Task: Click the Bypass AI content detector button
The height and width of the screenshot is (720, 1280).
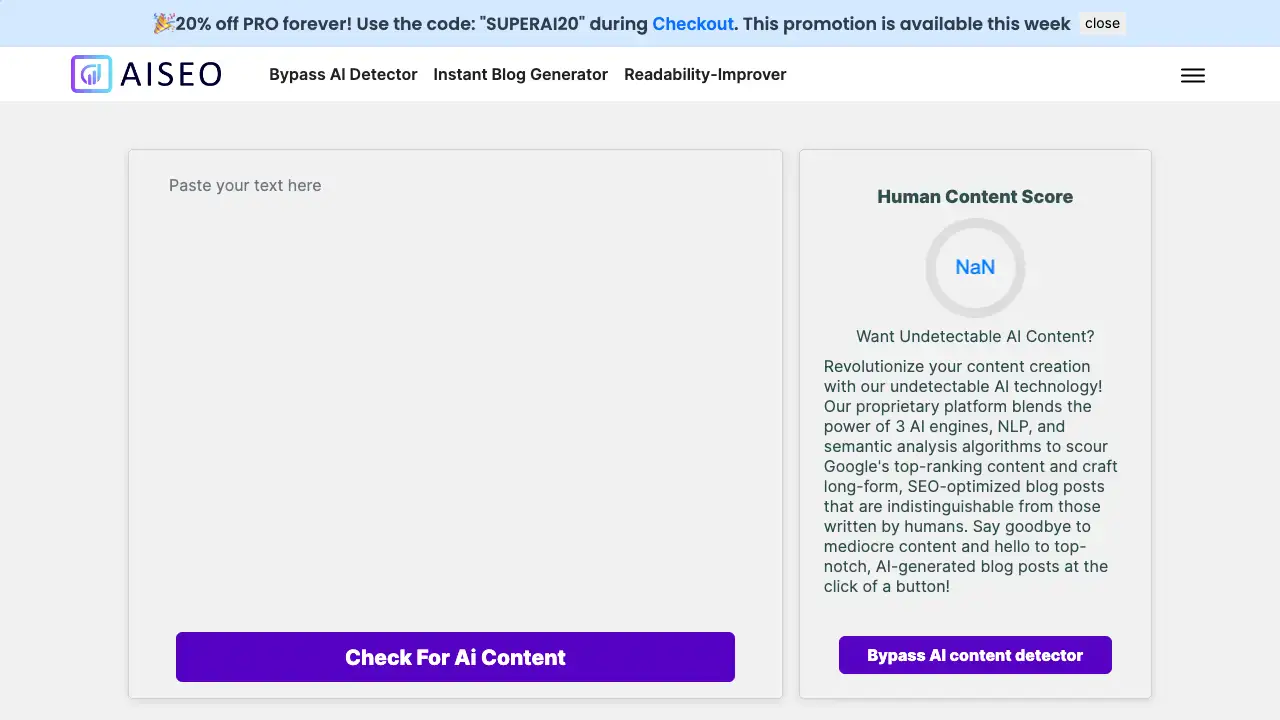Action: pos(975,655)
